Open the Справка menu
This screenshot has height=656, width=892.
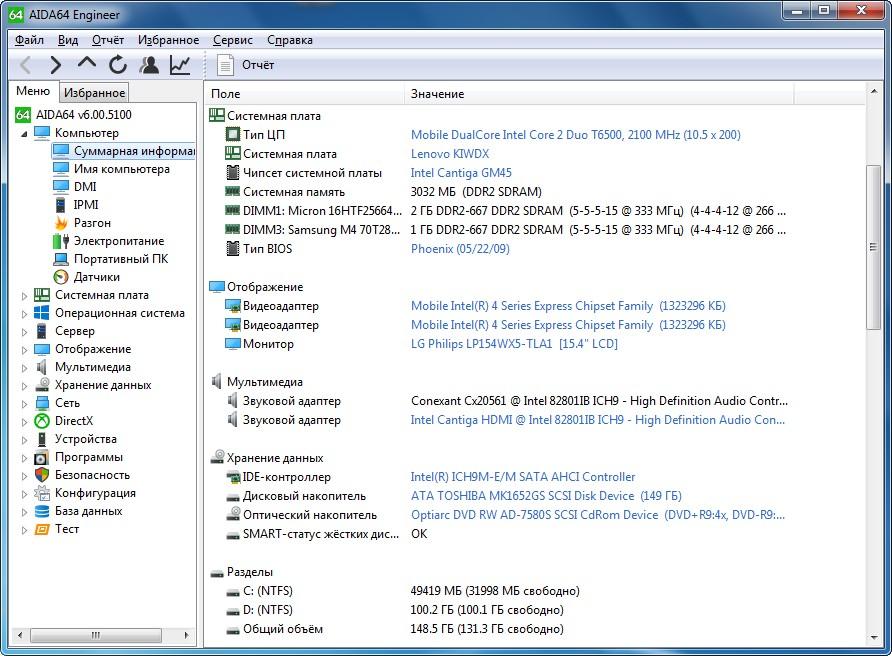290,40
